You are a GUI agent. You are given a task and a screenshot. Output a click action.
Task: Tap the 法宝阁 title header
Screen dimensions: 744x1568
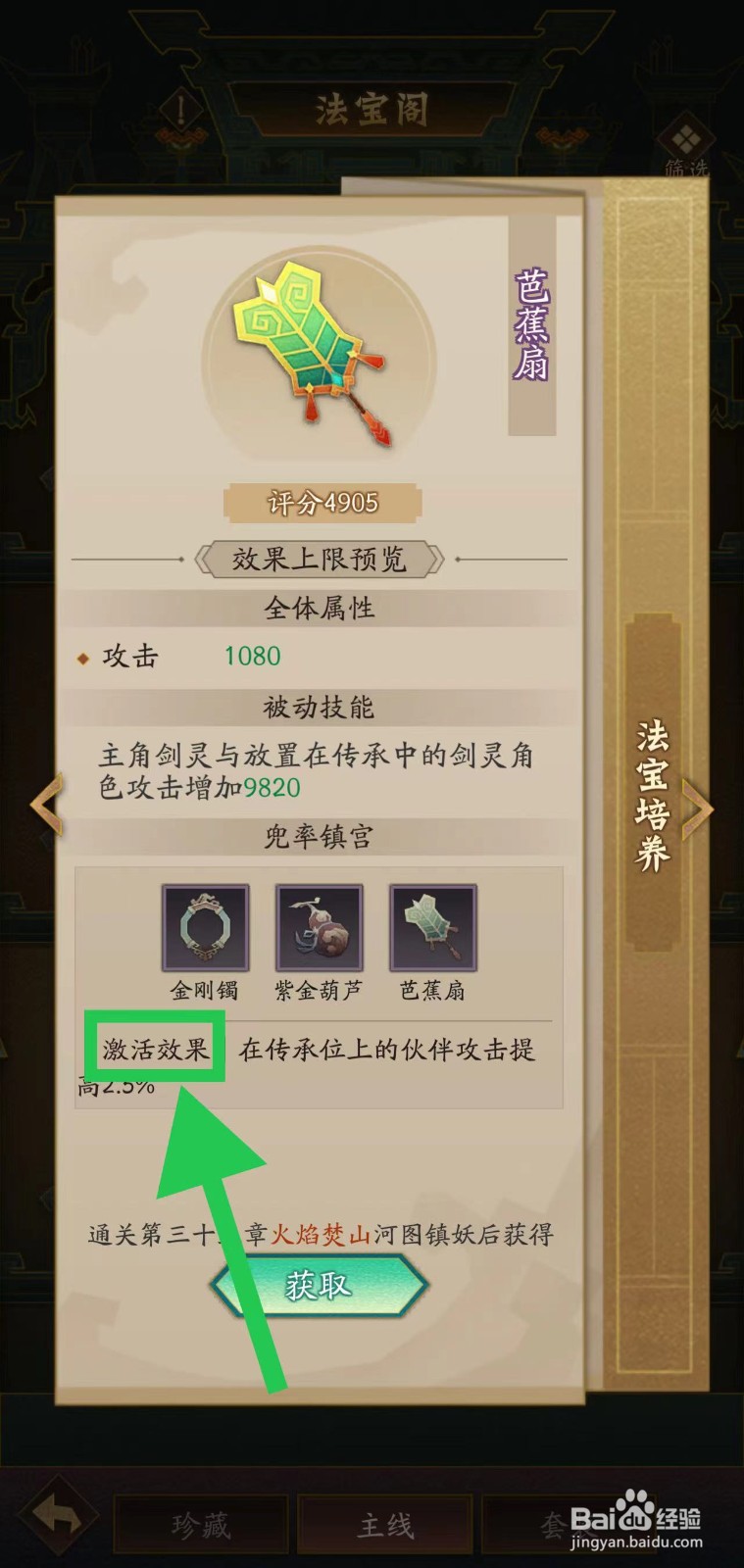(x=372, y=110)
